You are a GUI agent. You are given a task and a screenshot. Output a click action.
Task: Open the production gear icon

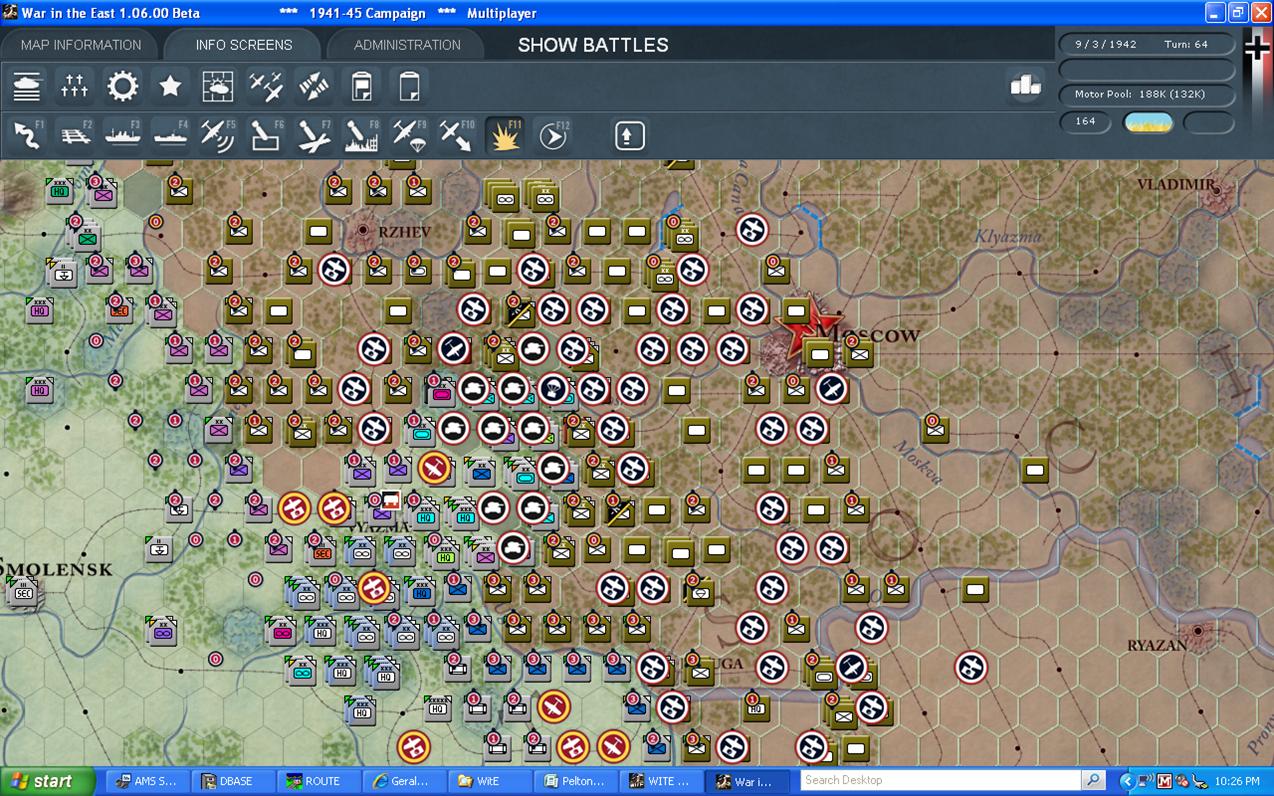[123, 86]
